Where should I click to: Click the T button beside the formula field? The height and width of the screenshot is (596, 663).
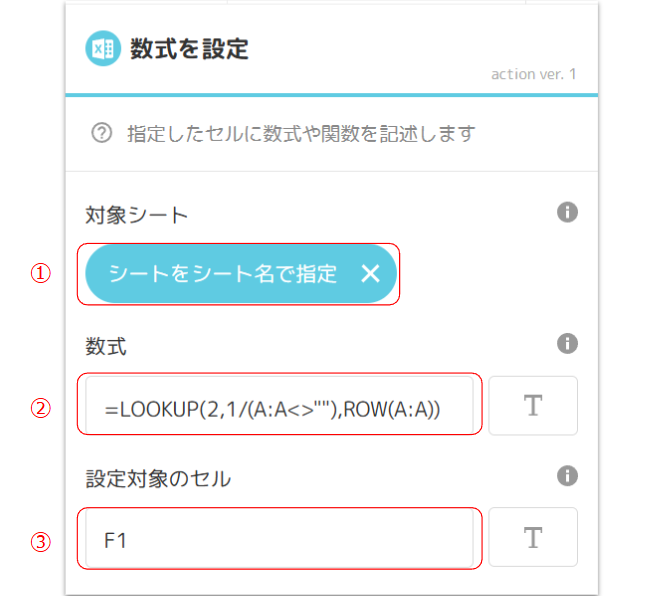point(533,406)
